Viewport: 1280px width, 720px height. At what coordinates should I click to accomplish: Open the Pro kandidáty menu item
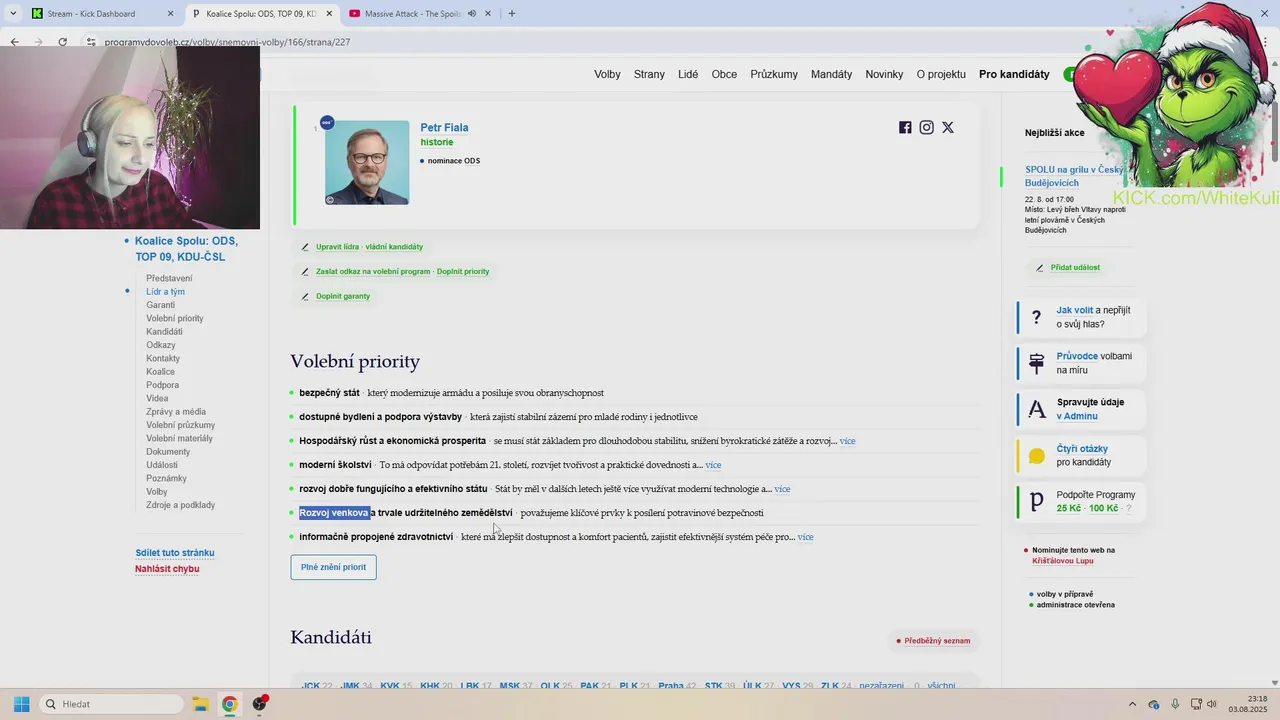coord(1014,74)
